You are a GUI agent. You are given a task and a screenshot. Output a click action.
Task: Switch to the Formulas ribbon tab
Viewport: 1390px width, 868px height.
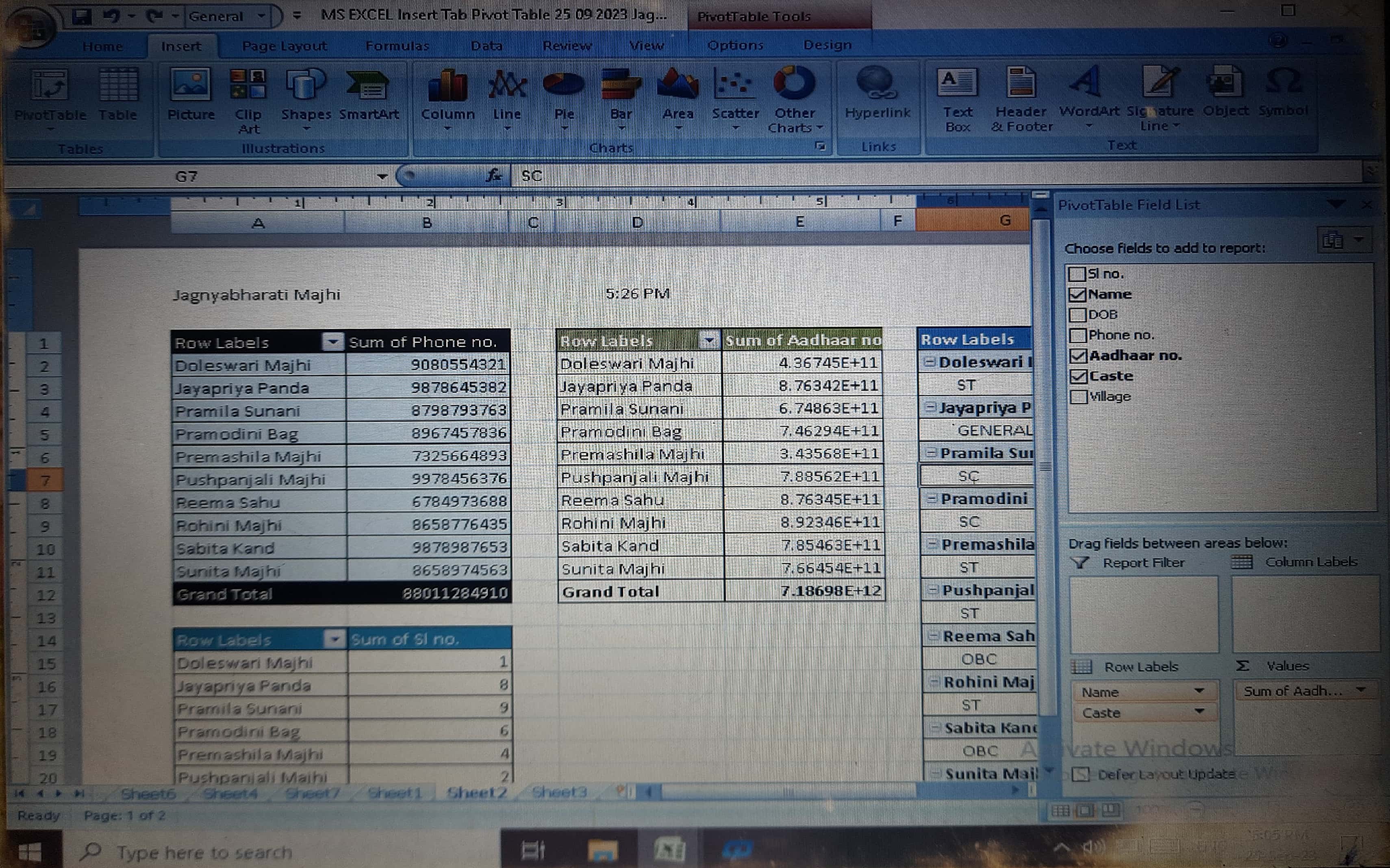397,46
